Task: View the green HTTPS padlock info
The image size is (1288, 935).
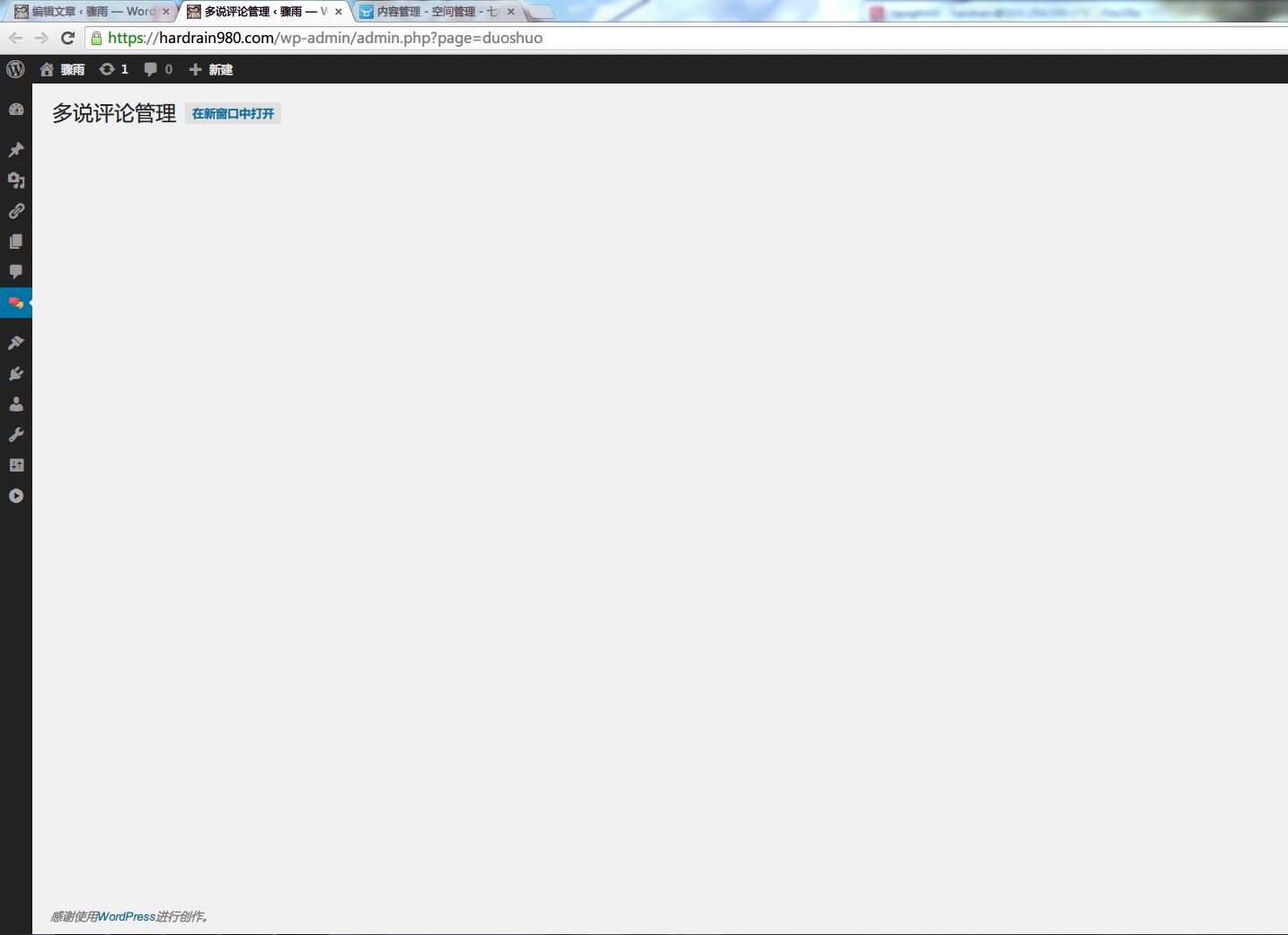Action: (x=97, y=38)
